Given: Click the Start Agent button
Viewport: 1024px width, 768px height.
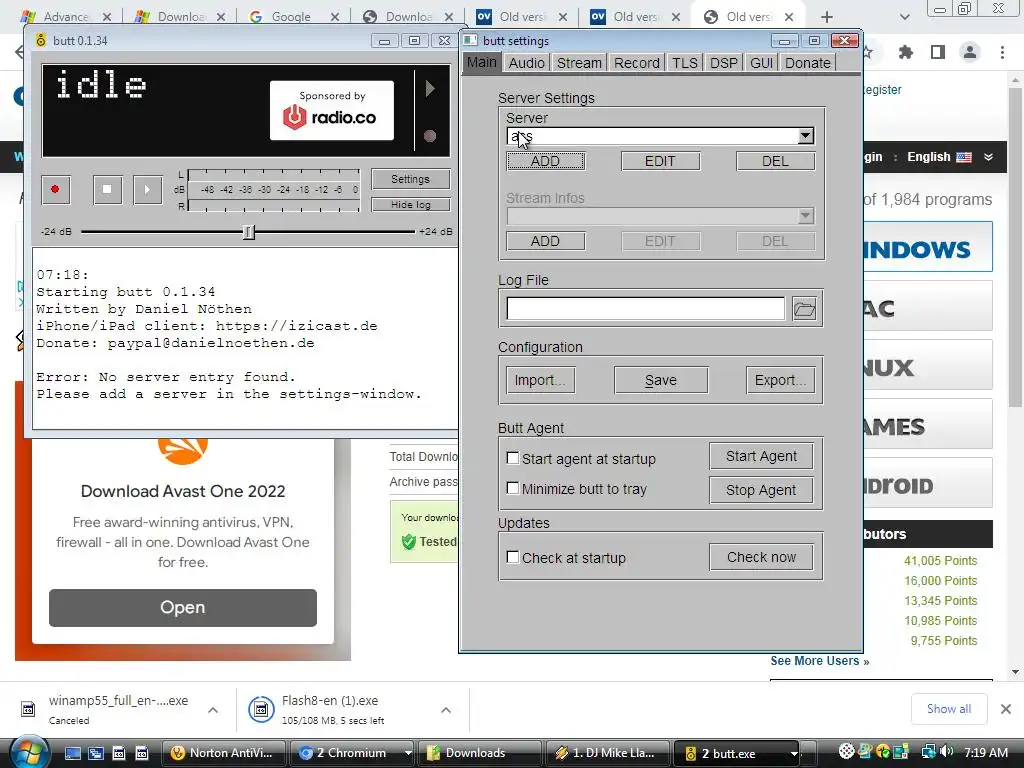Looking at the screenshot, I should point(761,456).
